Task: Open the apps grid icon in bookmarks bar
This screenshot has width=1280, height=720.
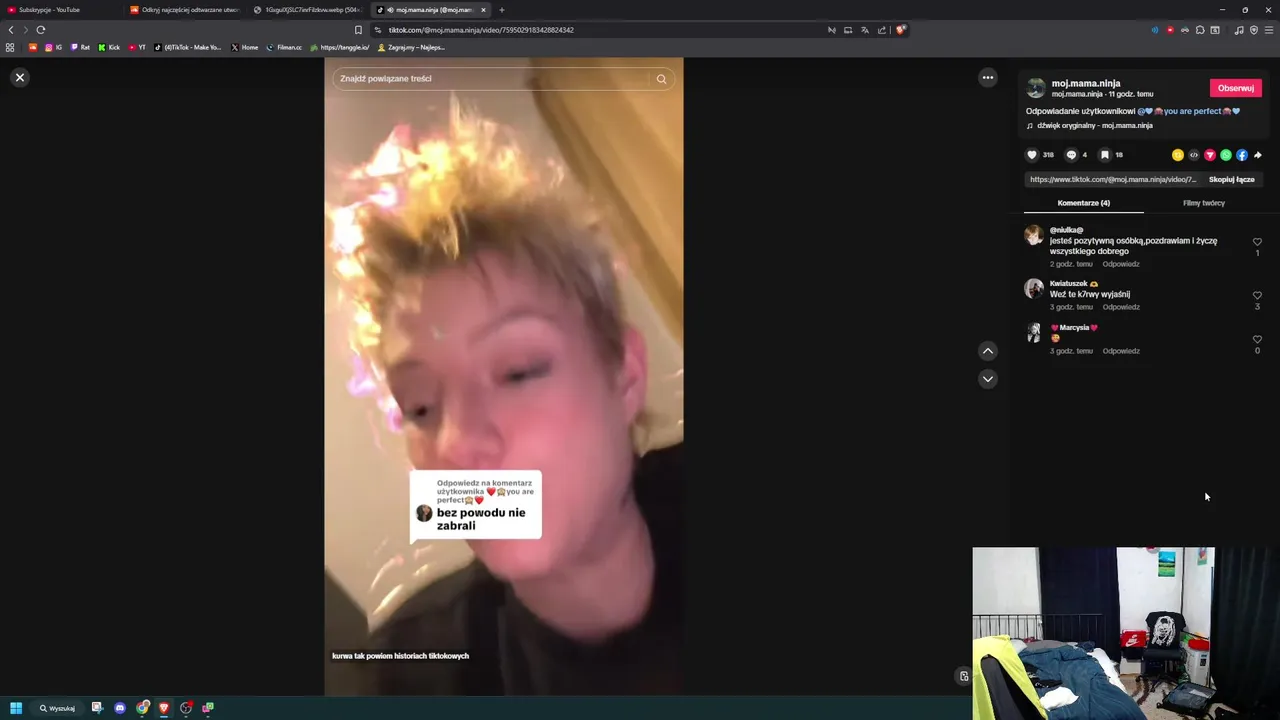Action: point(10,47)
